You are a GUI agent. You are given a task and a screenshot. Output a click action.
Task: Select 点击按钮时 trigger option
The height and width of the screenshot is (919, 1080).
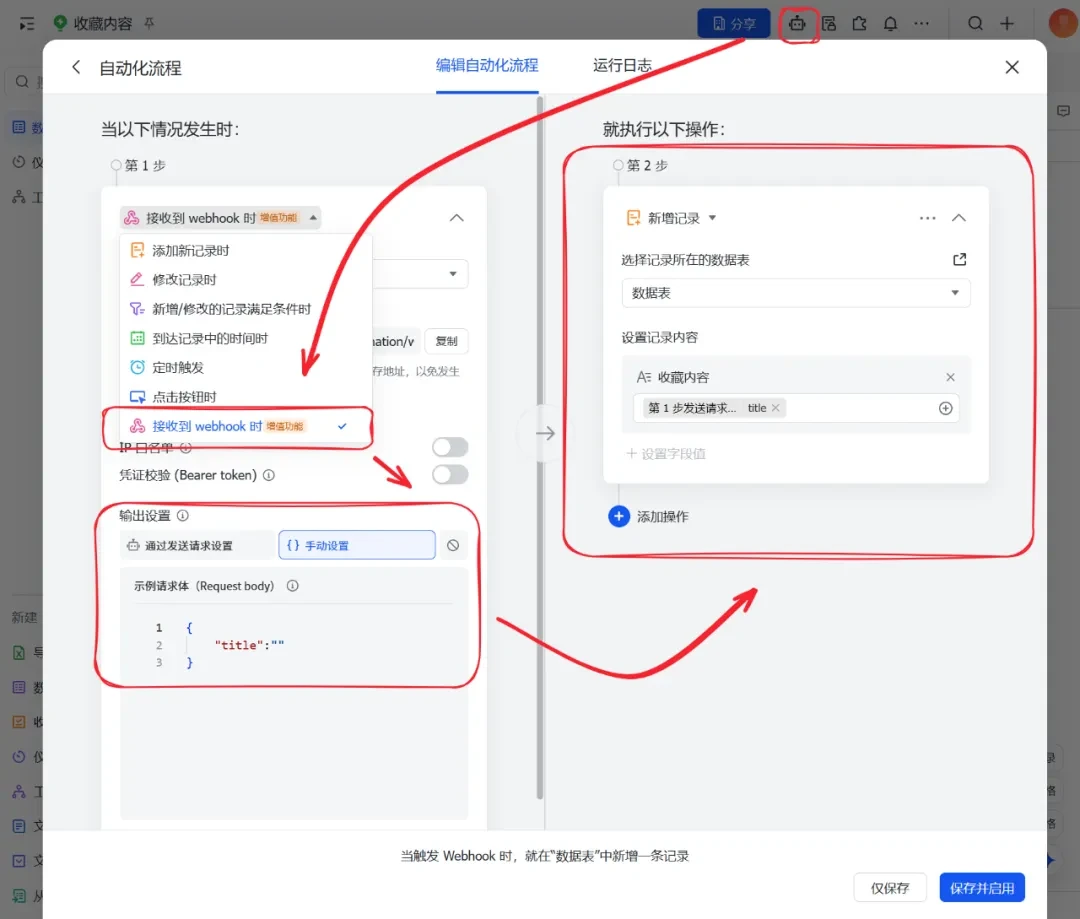pyautogui.click(x=246, y=397)
